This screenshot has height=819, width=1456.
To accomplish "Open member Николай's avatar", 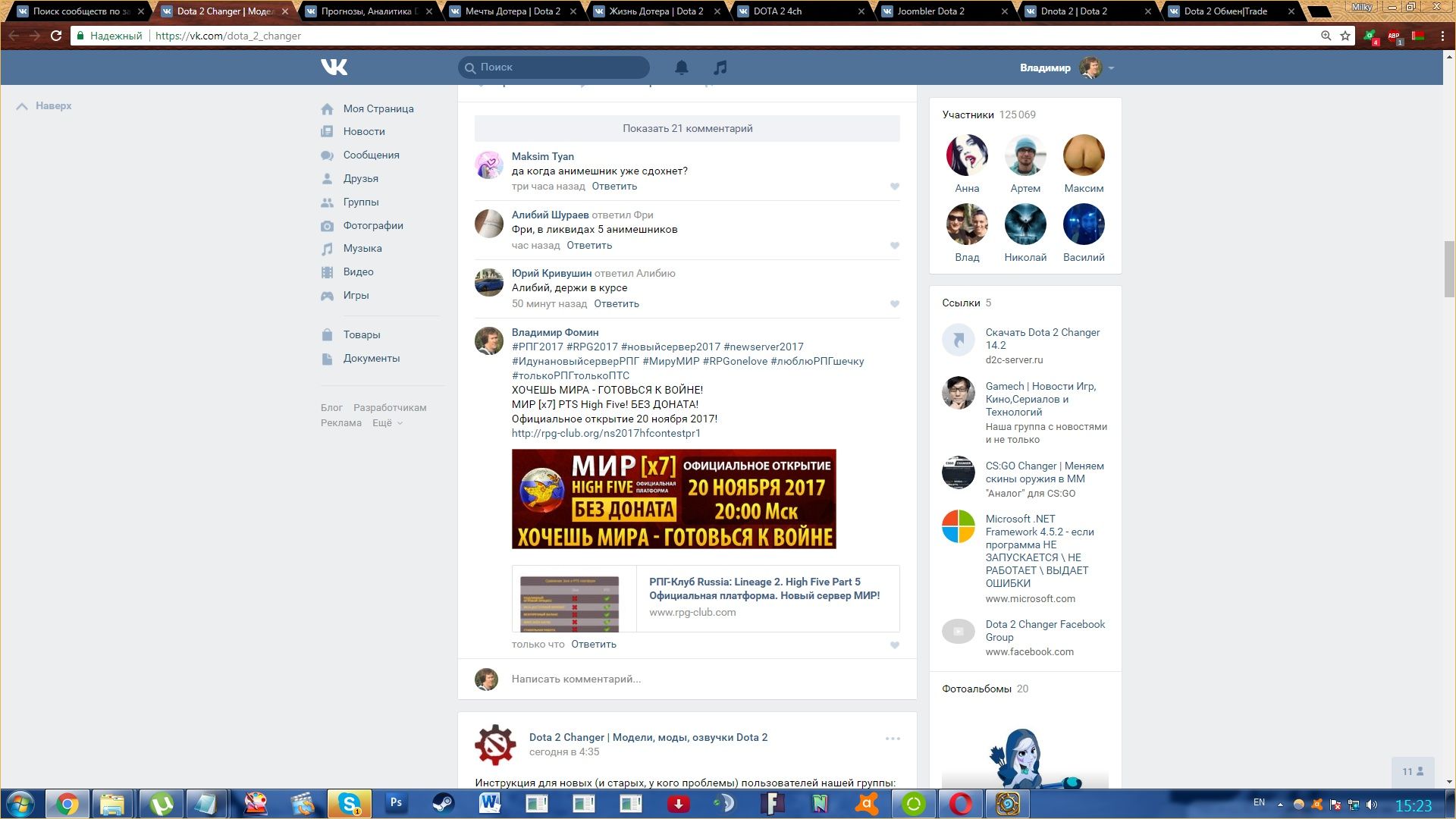I will pyautogui.click(x=1025, y=224).
